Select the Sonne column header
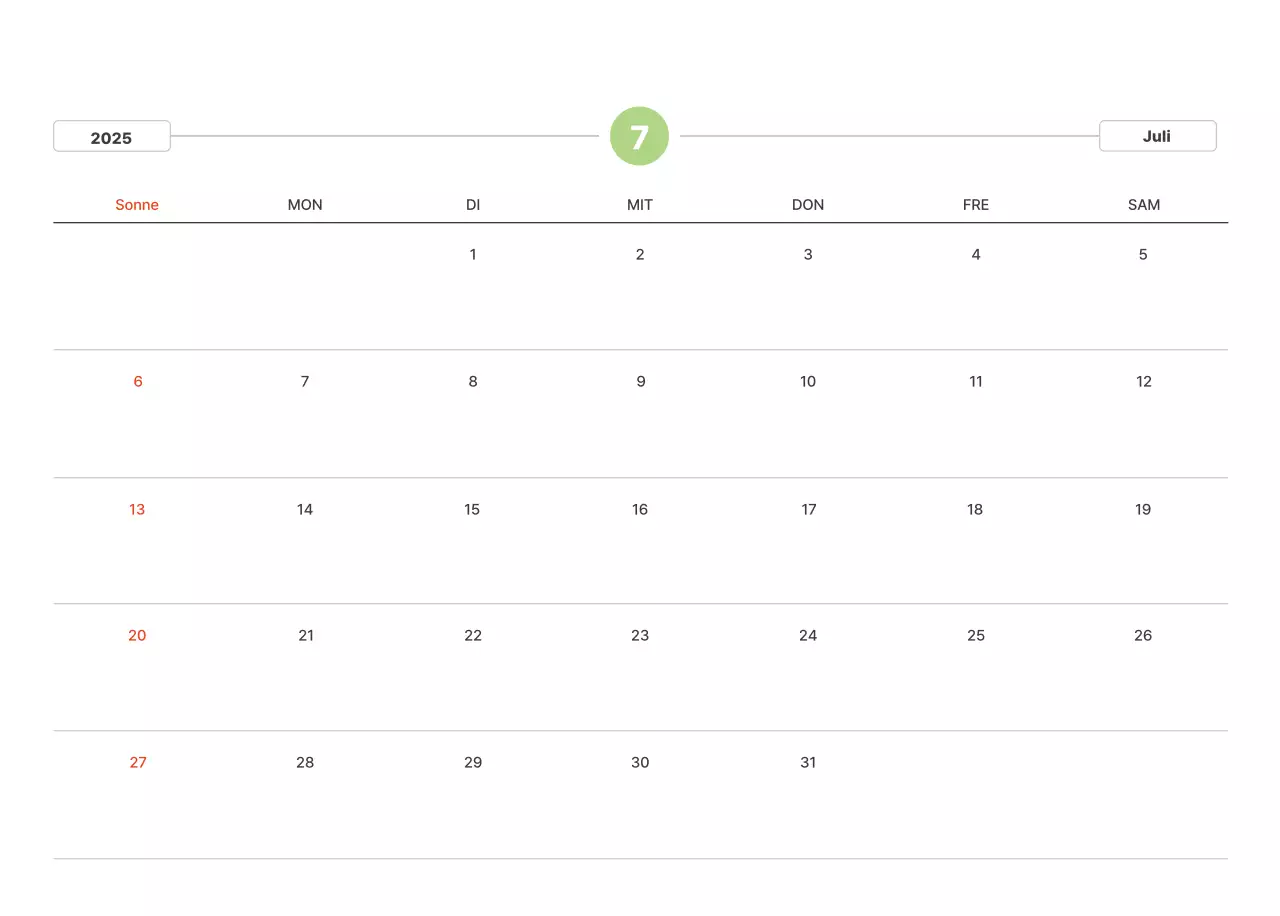 click(x=137, y=205)
